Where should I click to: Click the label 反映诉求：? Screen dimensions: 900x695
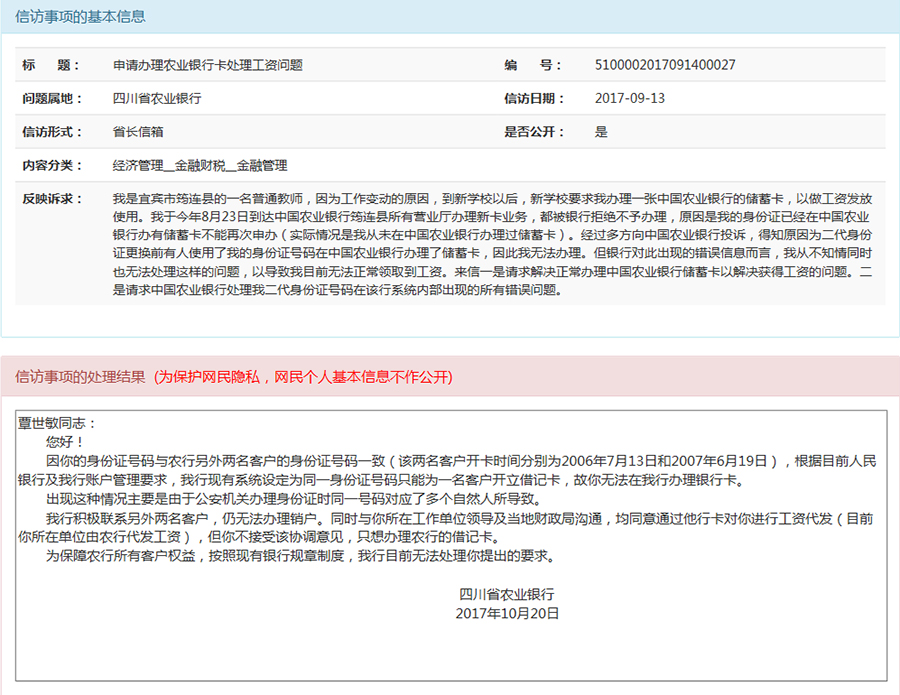(52, 199)
